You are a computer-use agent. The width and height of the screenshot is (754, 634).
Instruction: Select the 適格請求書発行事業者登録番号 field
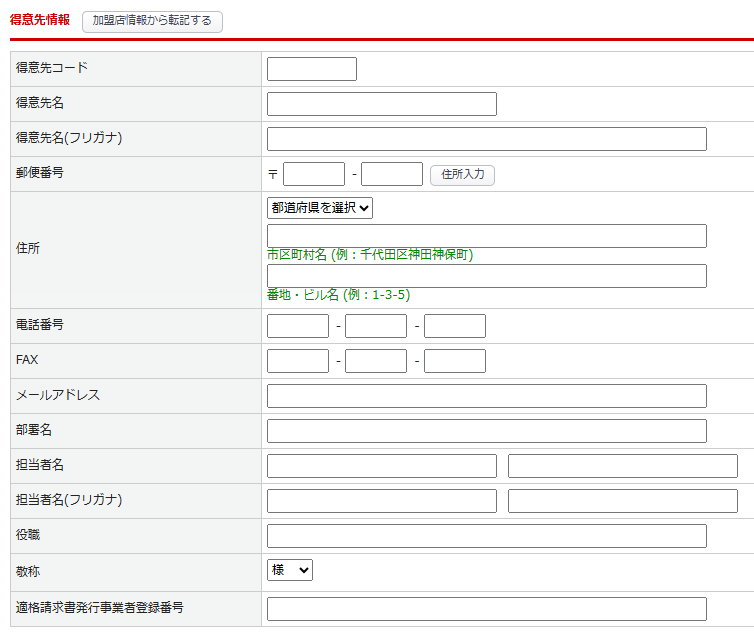tap(486, 609)
